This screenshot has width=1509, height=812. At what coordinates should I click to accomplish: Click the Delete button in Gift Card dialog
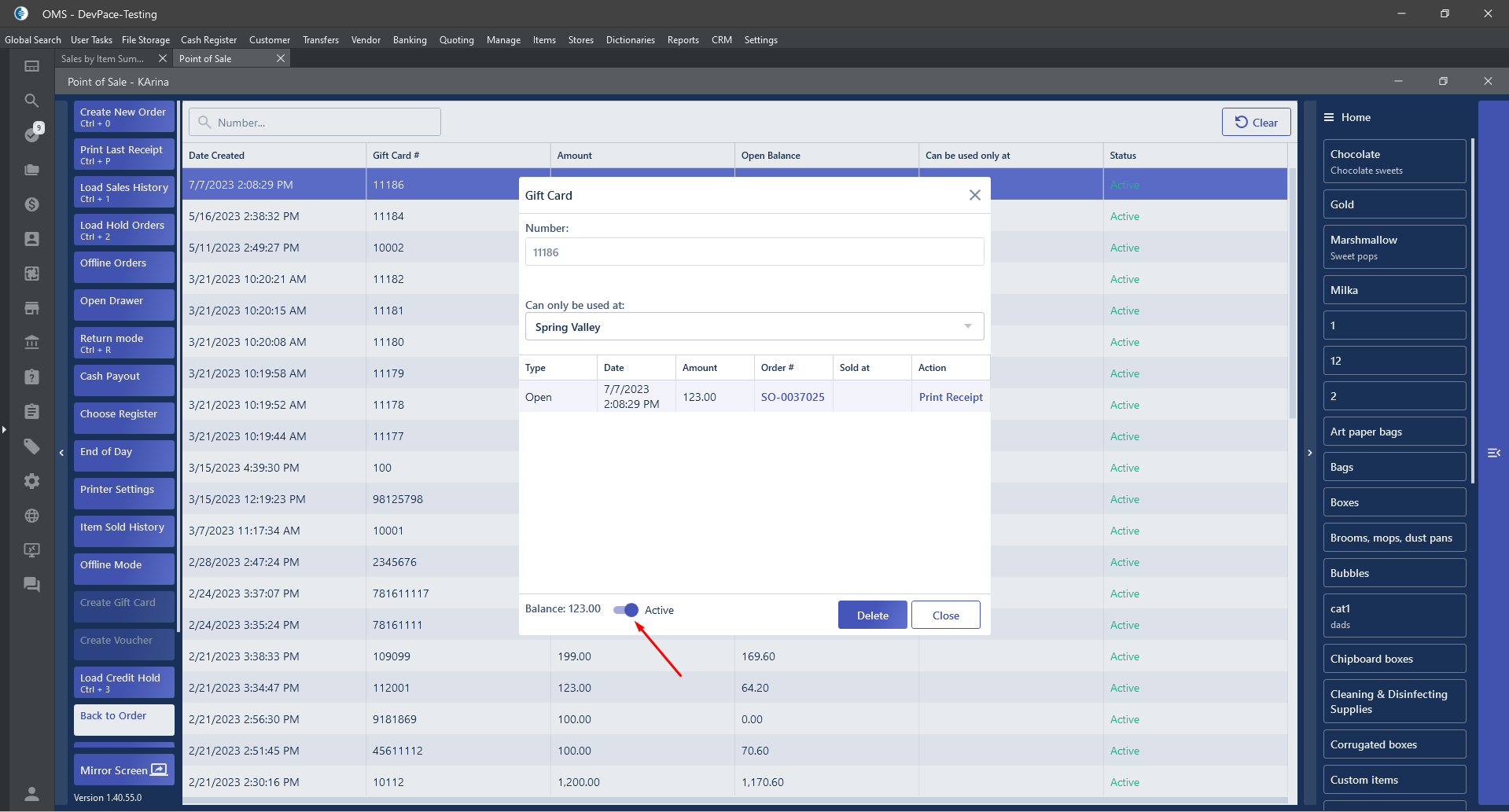click(x=872, y=615)
